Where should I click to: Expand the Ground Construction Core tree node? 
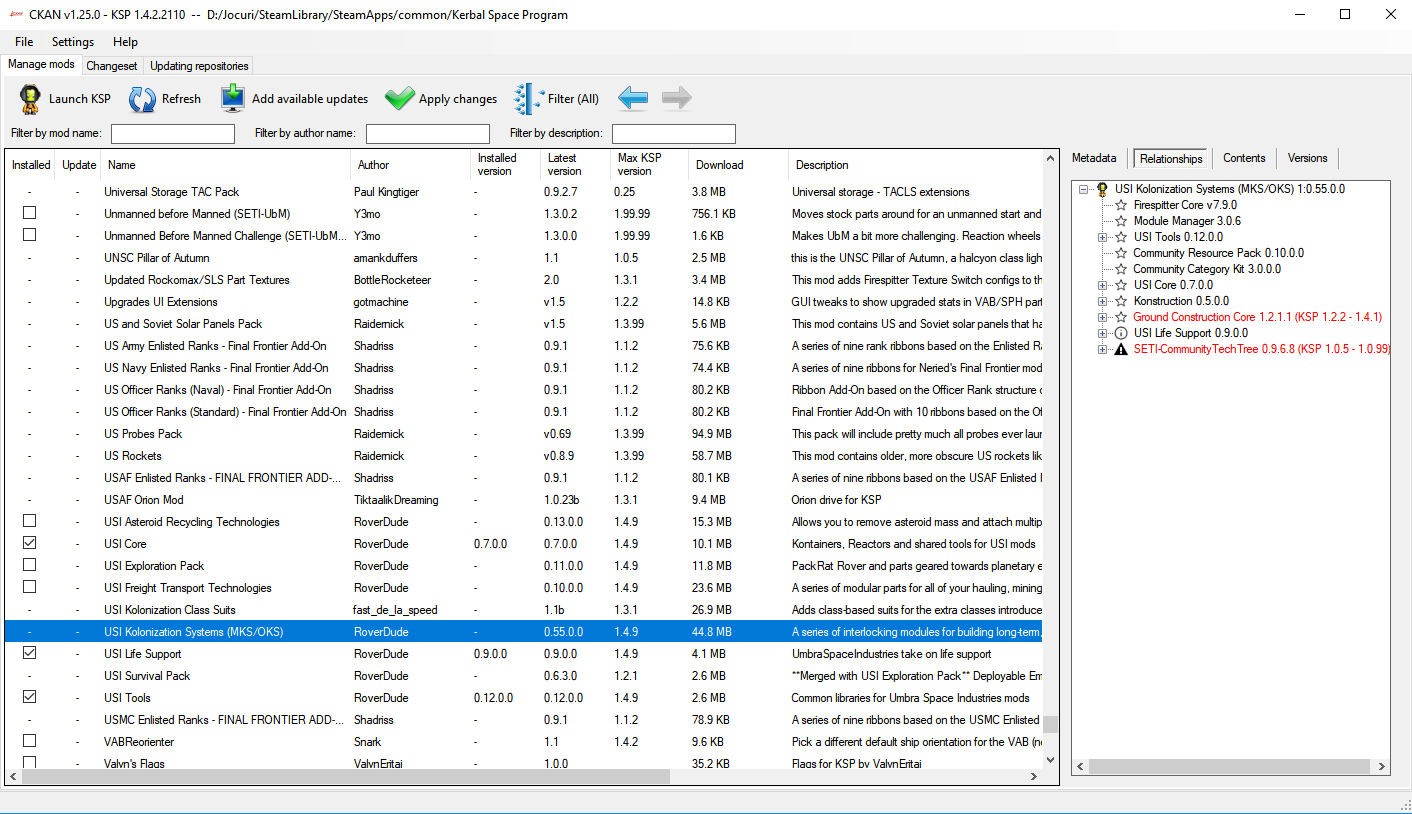pos(1103,317)
